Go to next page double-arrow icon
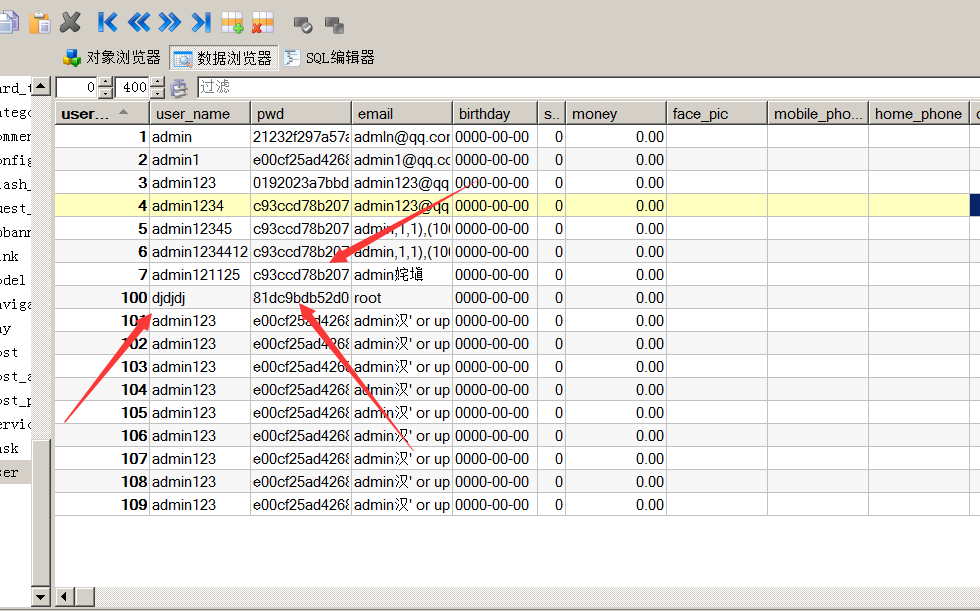The width and height of the screenshot is (980, 611). tap(169, 23)
